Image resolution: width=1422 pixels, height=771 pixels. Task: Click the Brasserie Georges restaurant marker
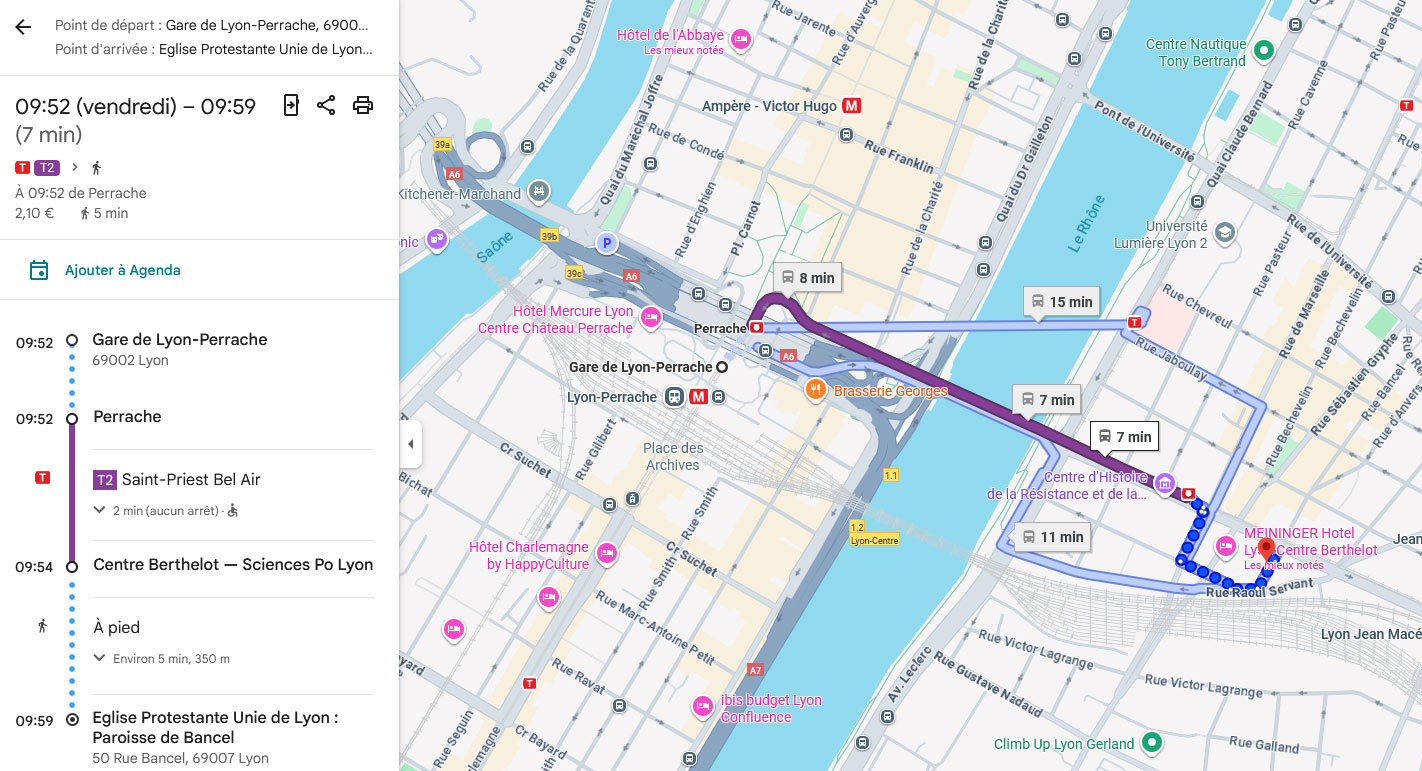point(817,390)
